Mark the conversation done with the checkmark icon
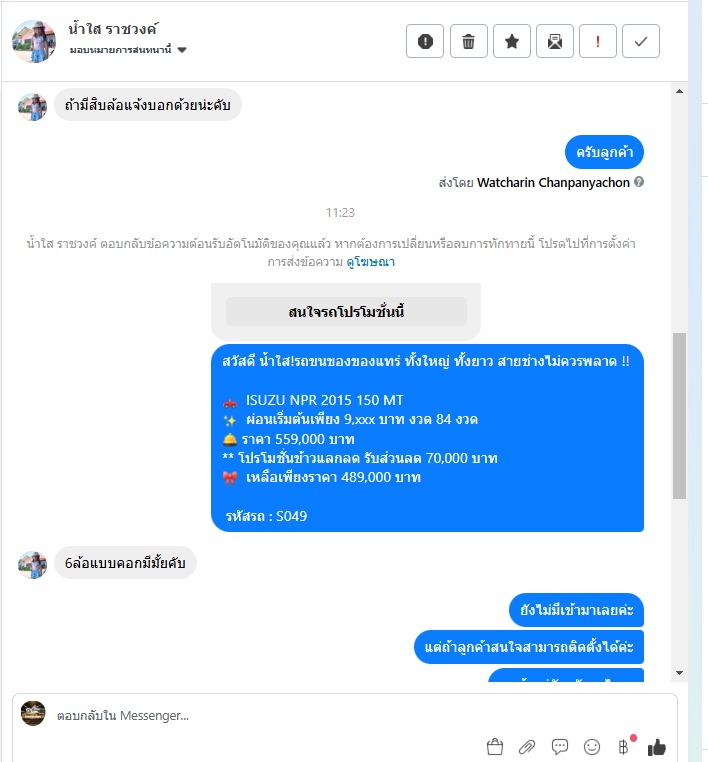The height and width of the screenshot is (762, 708). tap(641, 41)
